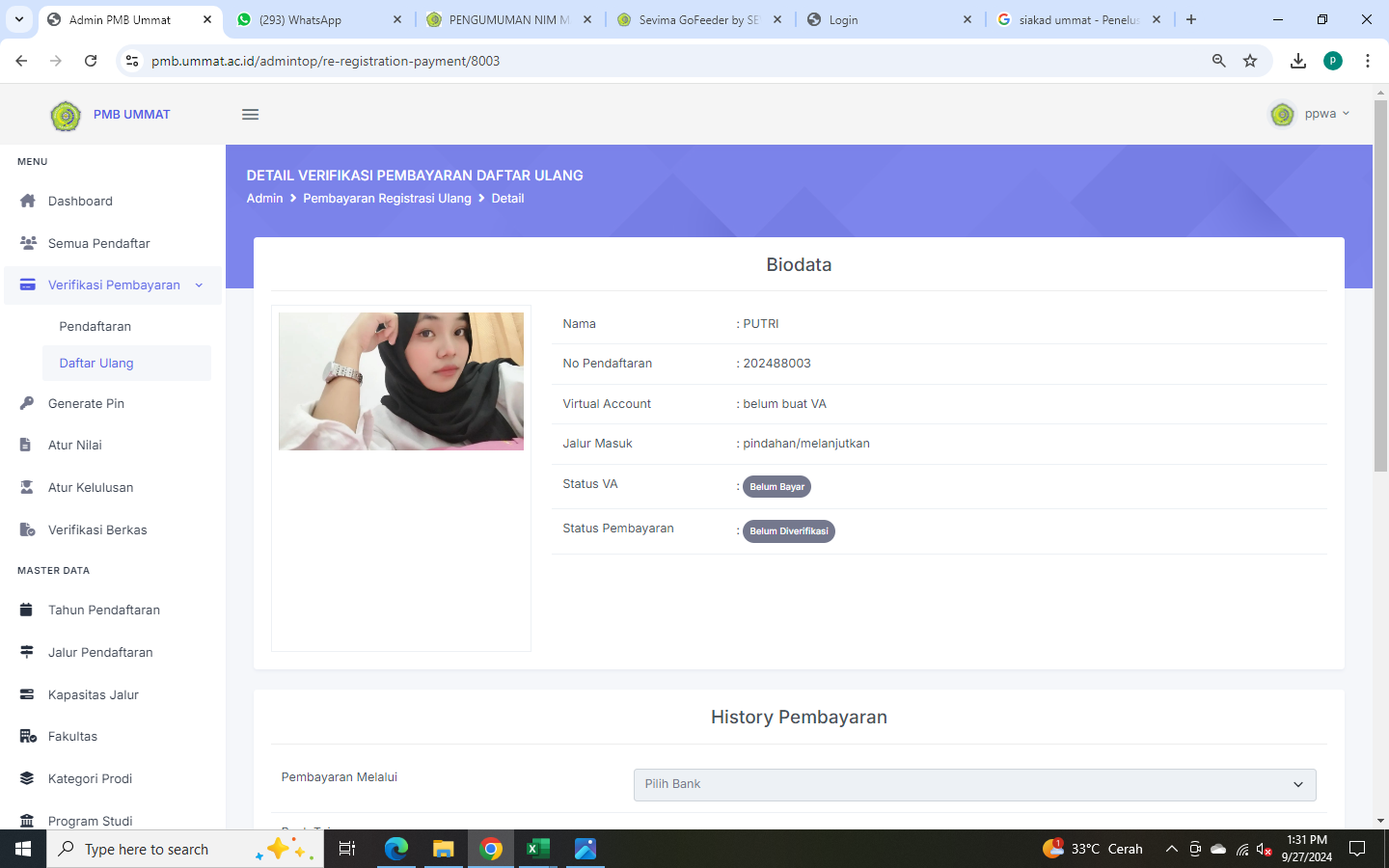
Task: Open Chrome downloads icon in toolbar
Action: 1298,61
